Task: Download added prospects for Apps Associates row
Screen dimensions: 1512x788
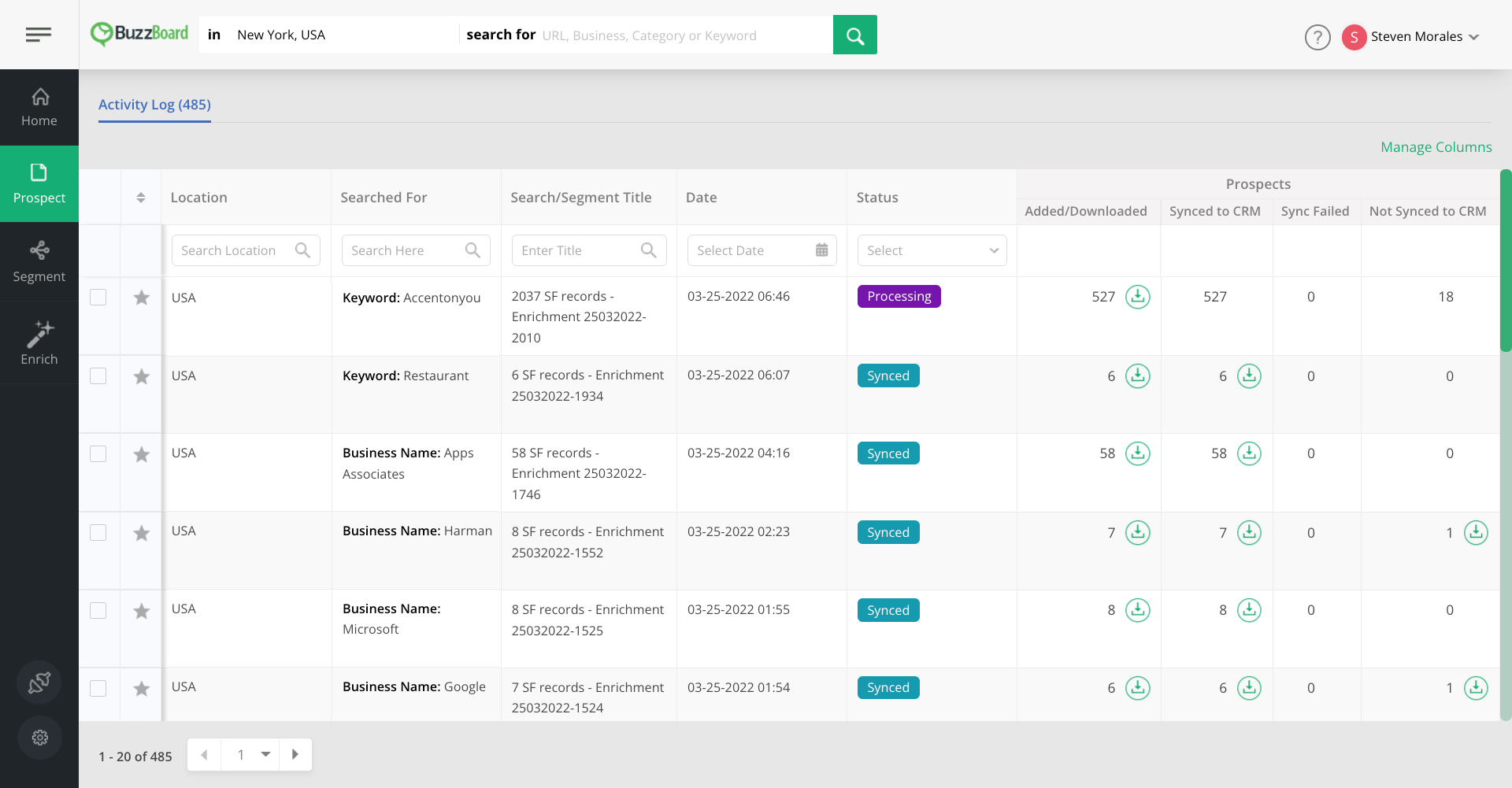Action: coord(1137,453)
